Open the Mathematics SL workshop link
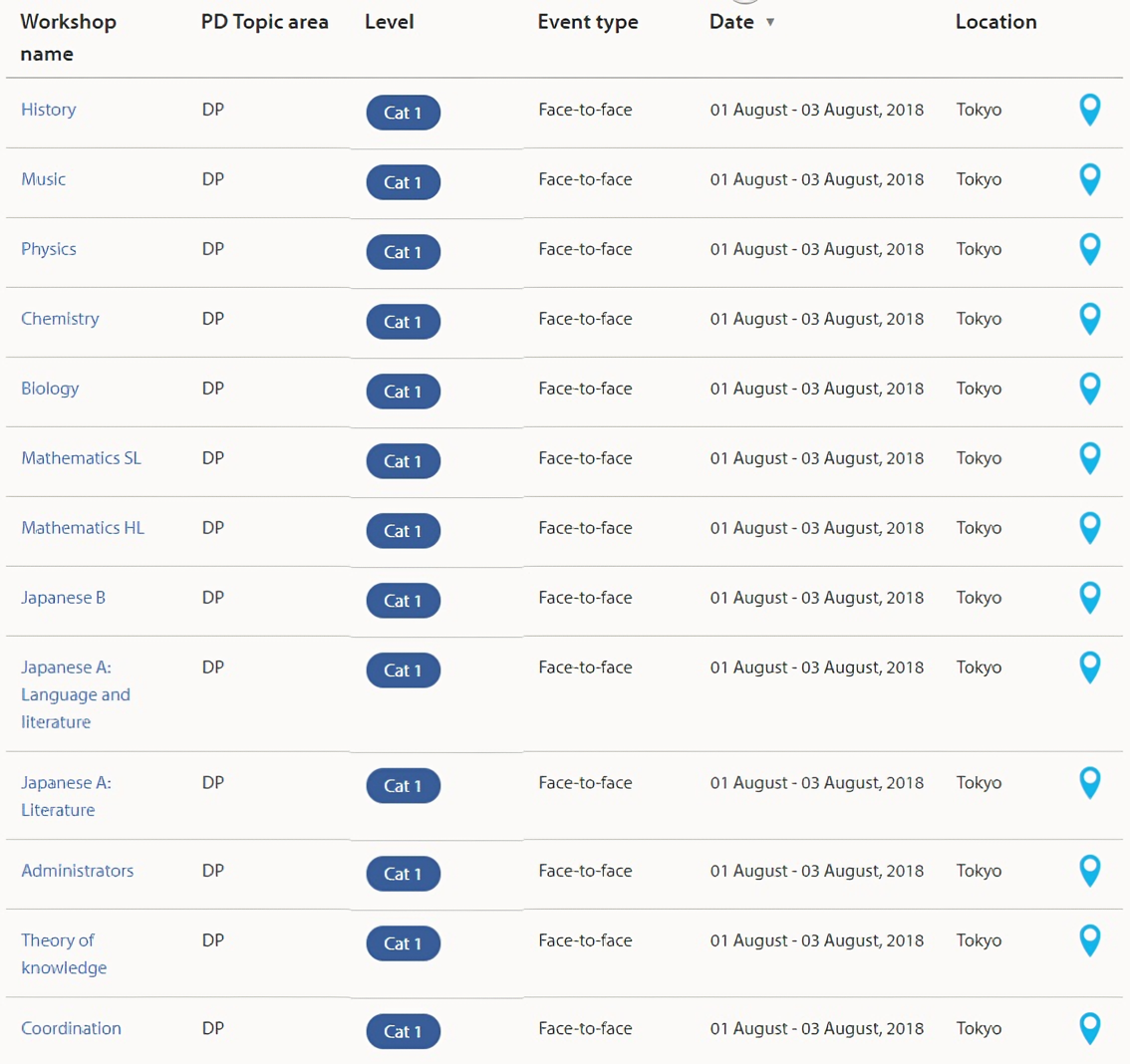Viewport: 1130px width, 1064px height. [81, 458]
